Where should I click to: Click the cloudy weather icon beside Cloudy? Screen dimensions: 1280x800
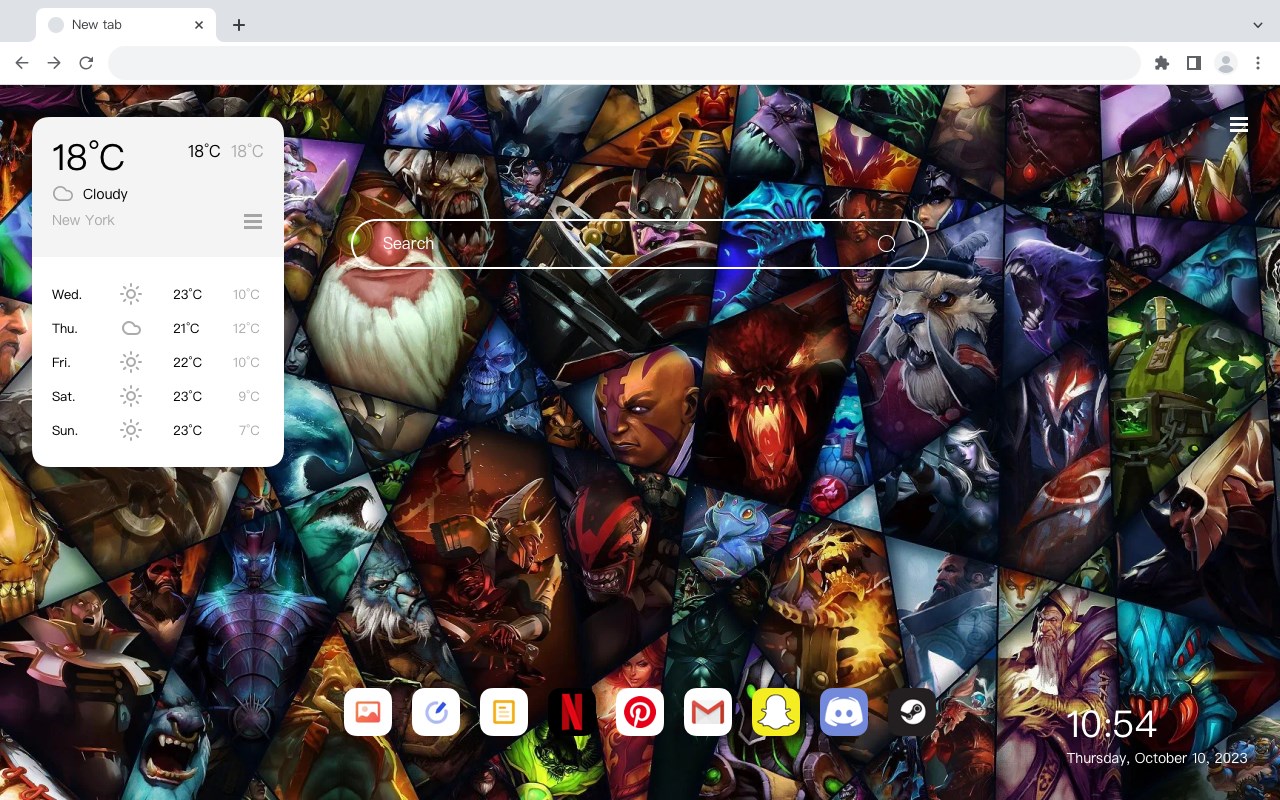pos(63,194)
